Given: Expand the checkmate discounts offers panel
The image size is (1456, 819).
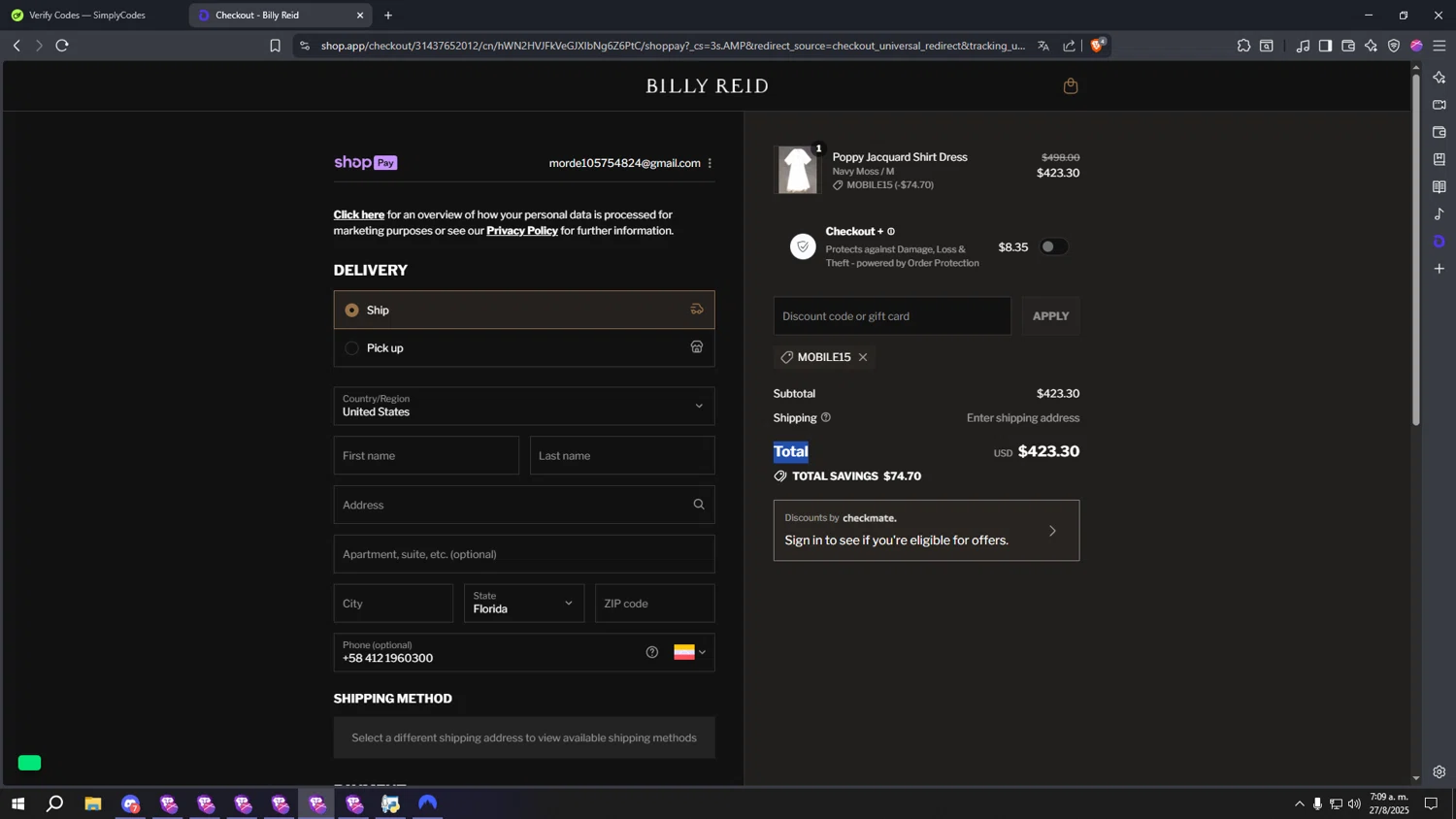Looking at the screenshot, I should click(926, 530).
